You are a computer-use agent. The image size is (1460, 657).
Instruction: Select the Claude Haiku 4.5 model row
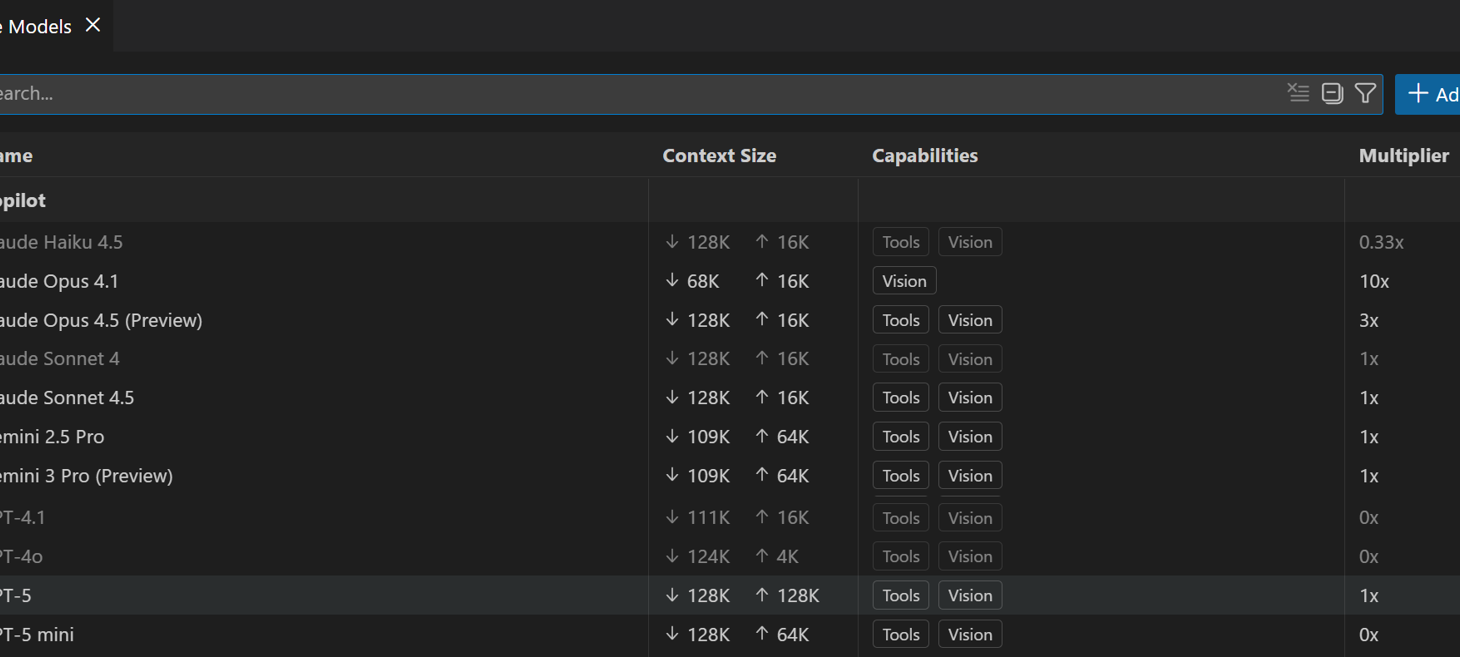730,242
